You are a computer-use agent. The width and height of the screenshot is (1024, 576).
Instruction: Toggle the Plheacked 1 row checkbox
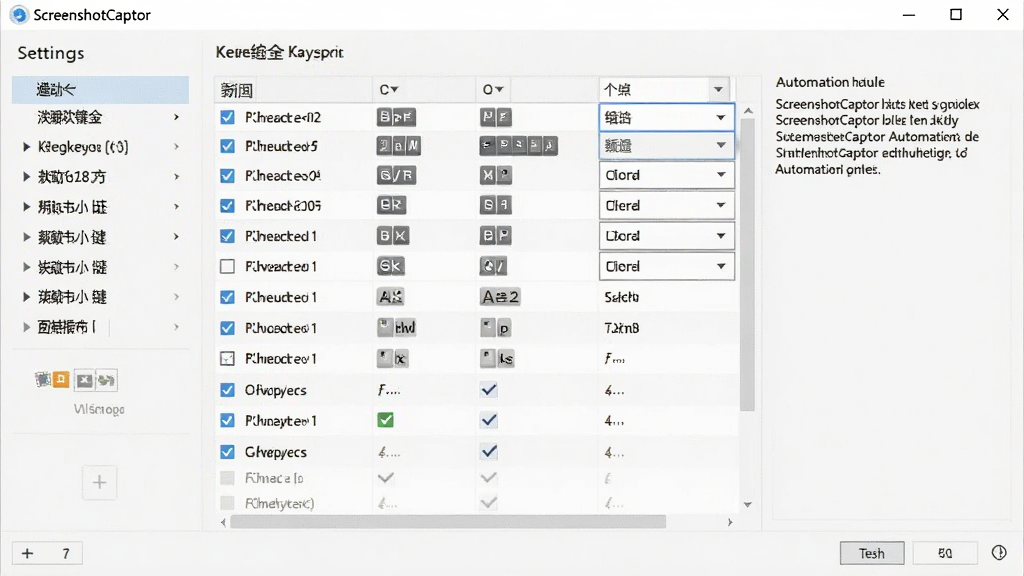227,236
